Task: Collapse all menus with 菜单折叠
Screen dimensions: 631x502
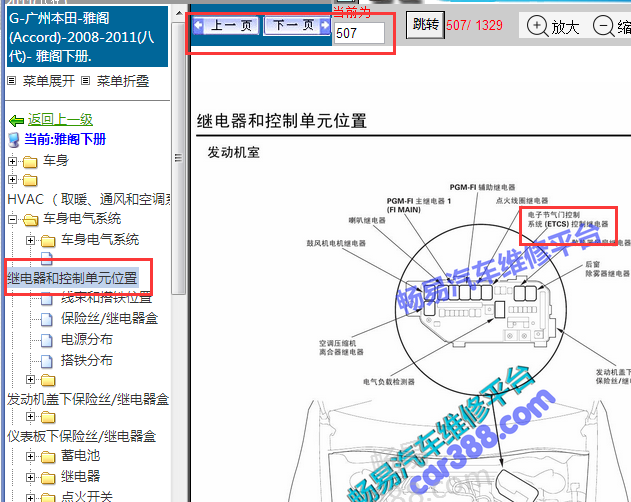Action: [123, 81]
